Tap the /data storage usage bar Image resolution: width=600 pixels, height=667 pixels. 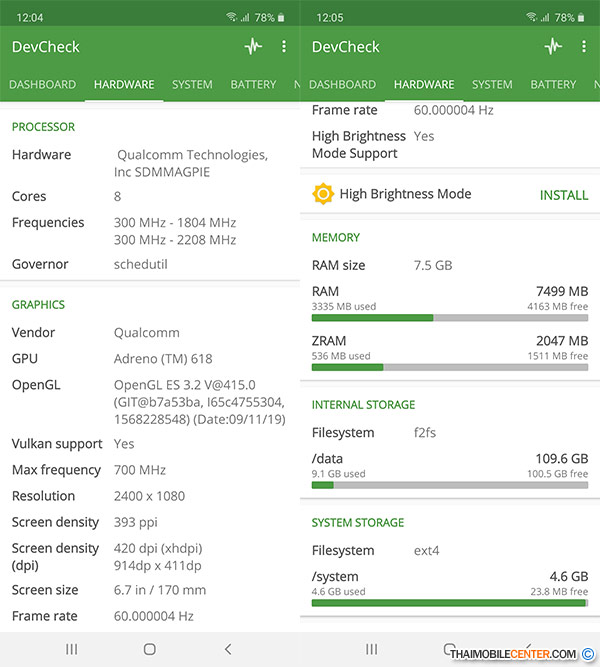(449, 485)
